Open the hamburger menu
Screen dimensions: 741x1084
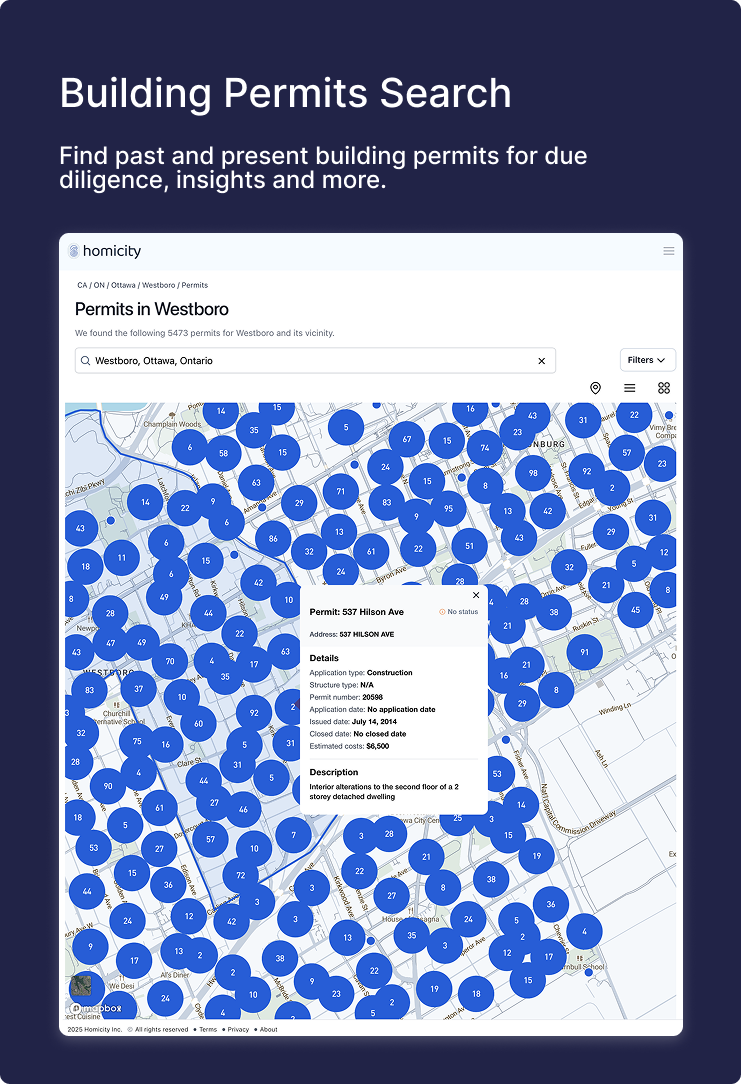[669, 251]
